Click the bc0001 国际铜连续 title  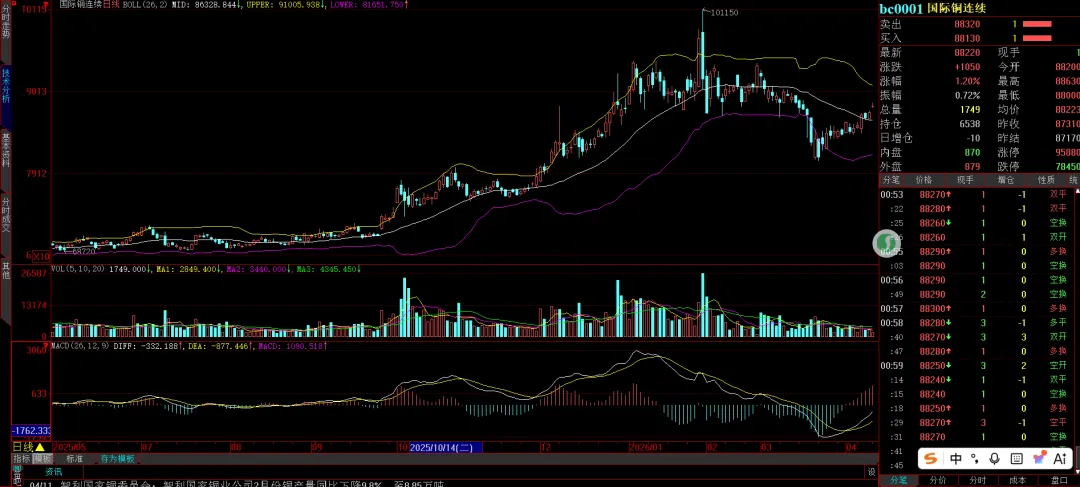pos(933,8)
